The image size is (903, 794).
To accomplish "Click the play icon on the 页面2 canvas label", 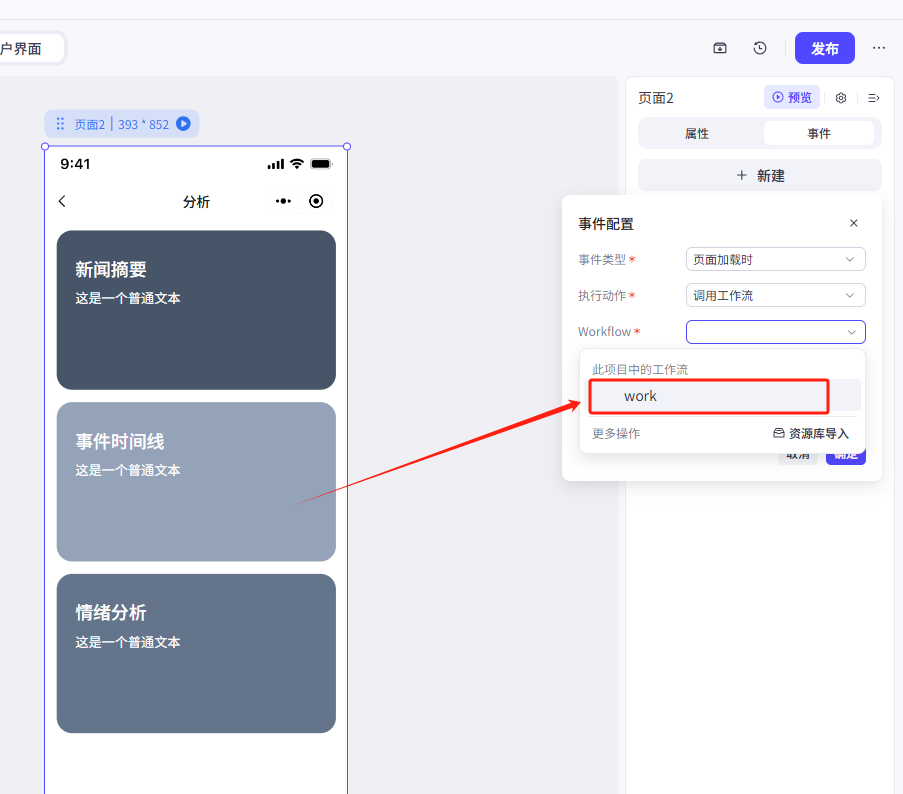I will [x=183, y=124].
